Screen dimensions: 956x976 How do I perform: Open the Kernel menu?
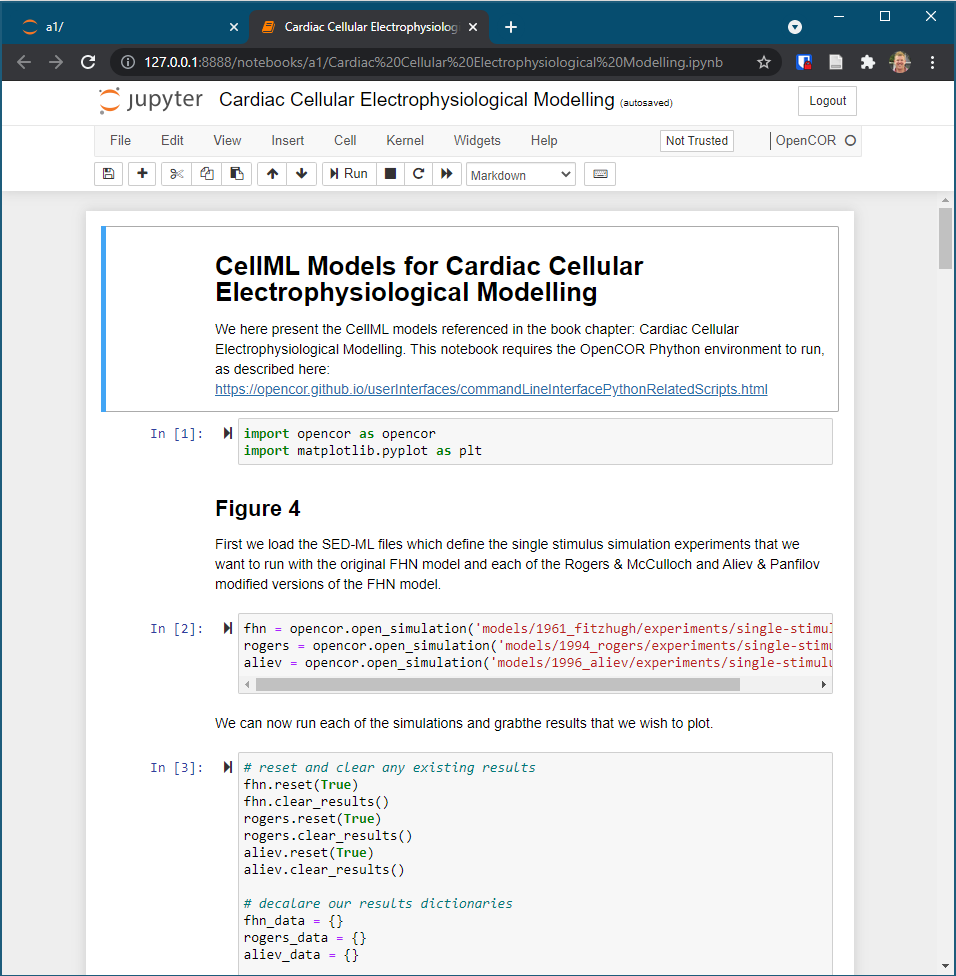(x=405, y=141)
